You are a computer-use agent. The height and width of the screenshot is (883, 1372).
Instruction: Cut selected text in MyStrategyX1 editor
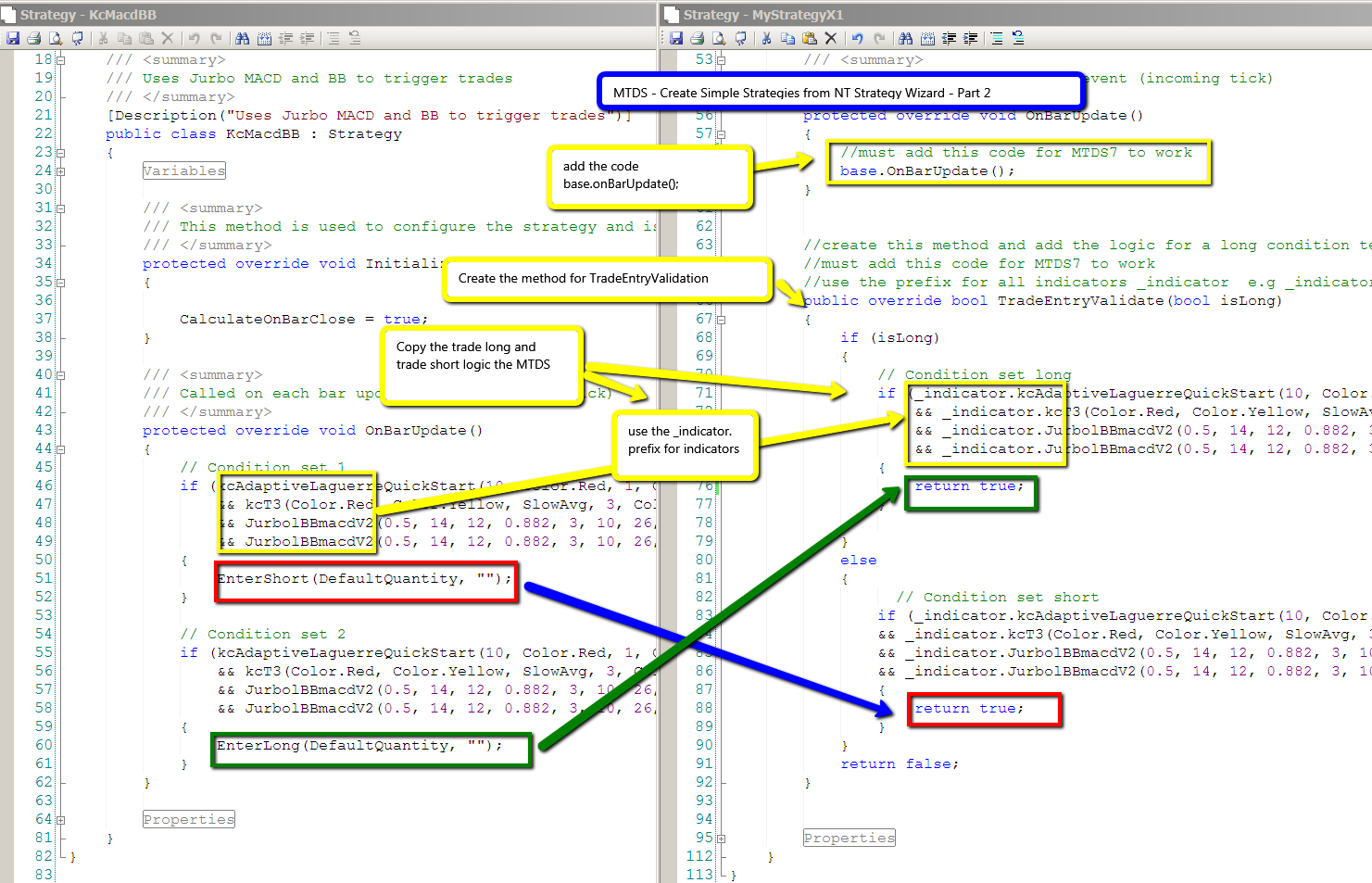coord(766,38)
